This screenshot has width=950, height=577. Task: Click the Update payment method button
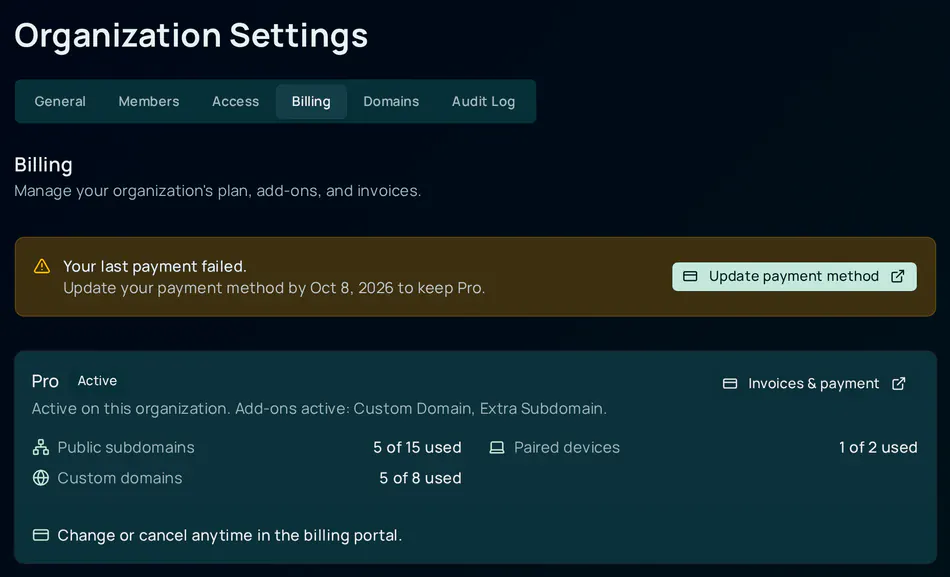point(794,276)
